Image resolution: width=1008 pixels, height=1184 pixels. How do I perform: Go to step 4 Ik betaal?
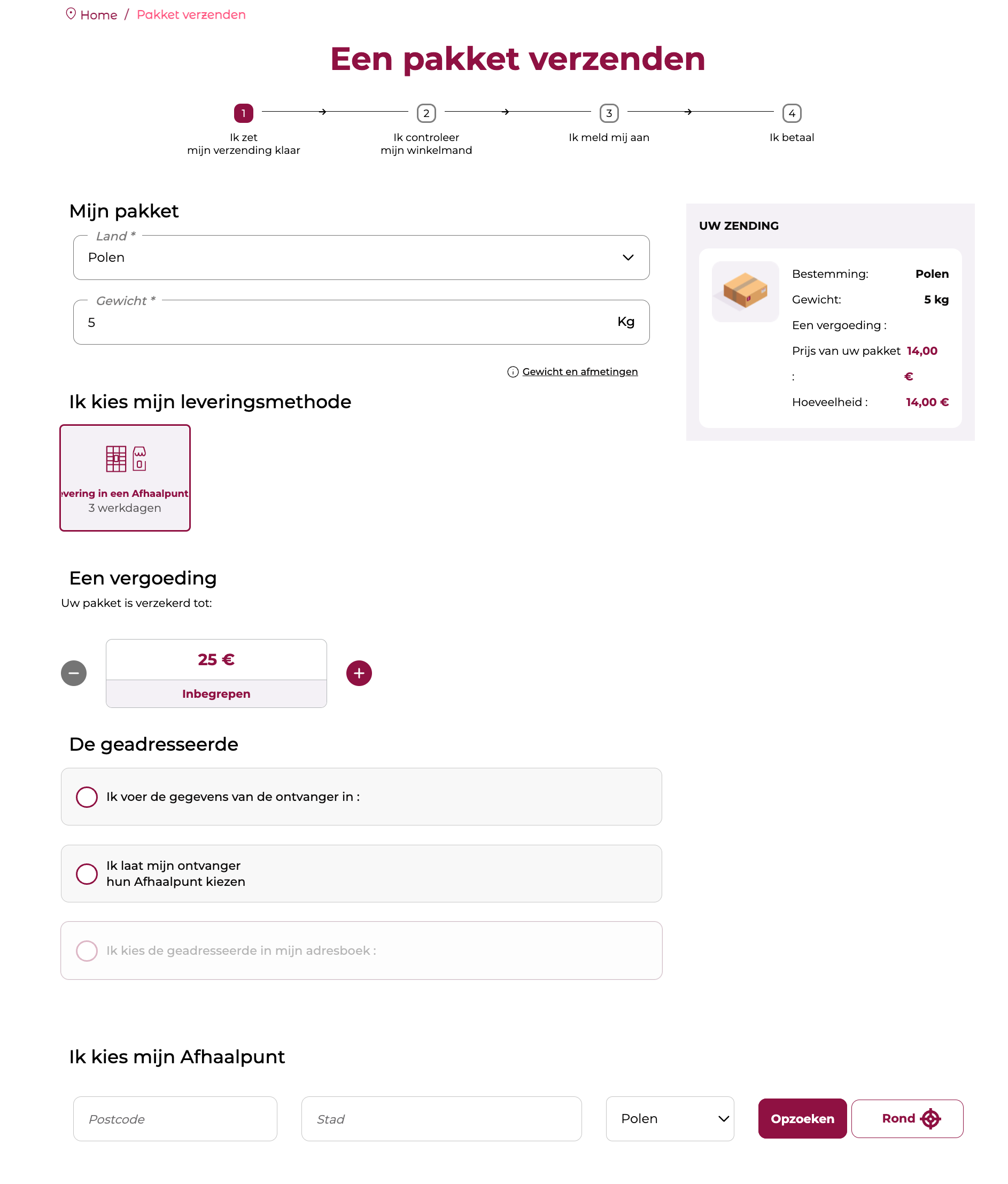792,113
